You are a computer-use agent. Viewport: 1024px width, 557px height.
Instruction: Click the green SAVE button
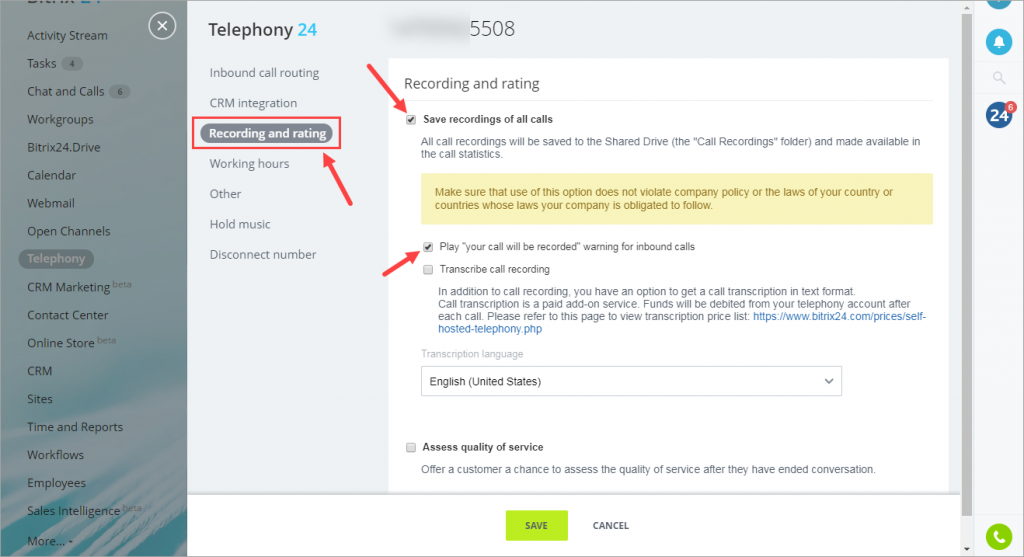(x=536, y=526)
